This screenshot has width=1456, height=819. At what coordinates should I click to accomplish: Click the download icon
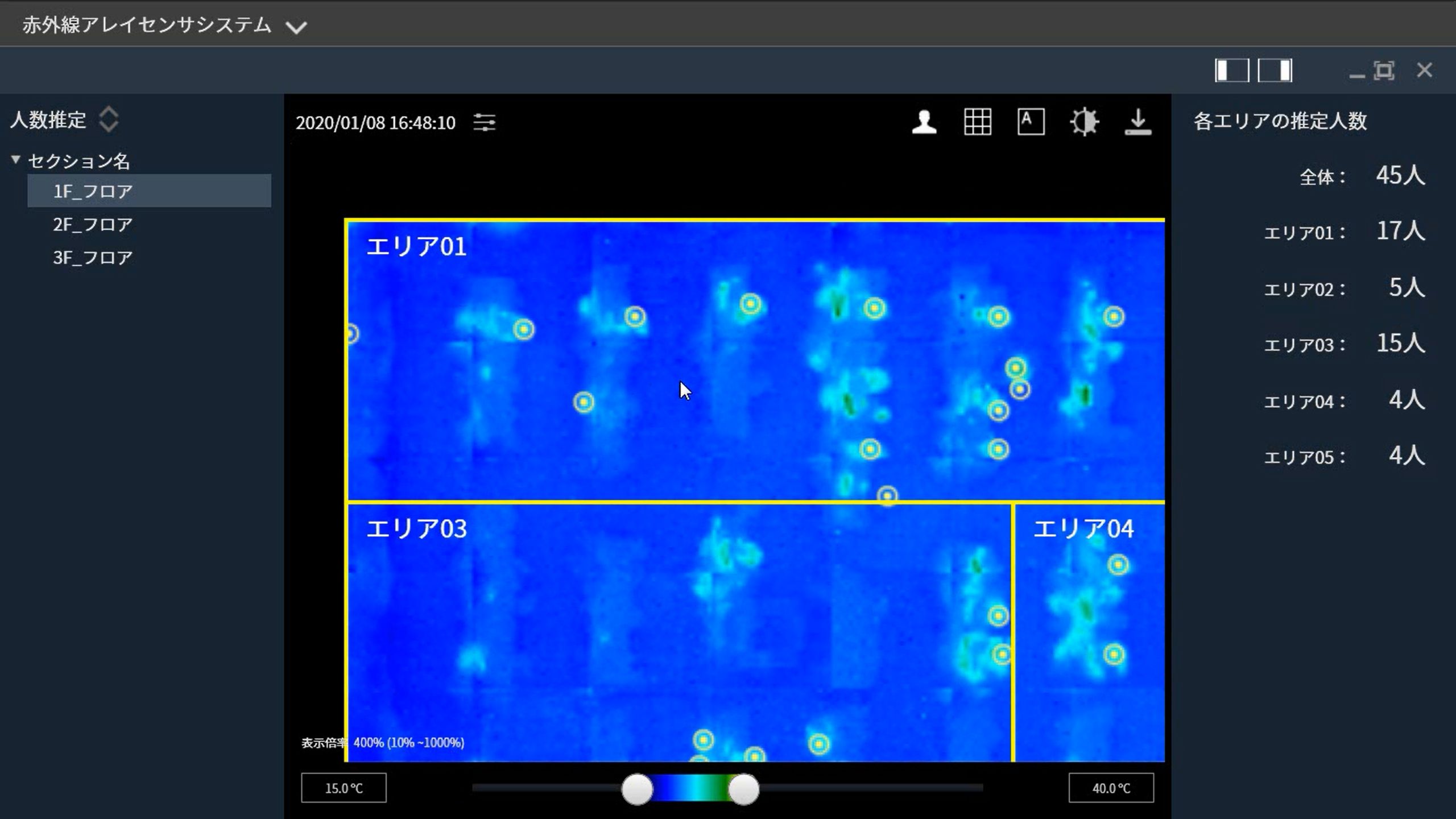click(x=1137, y=122)
